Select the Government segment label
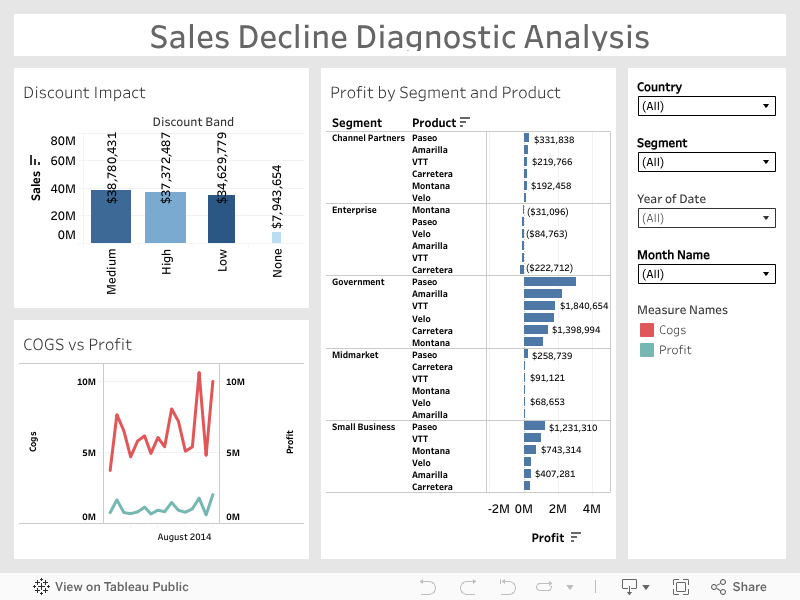The image size is (800, 600). coord(358,282)
